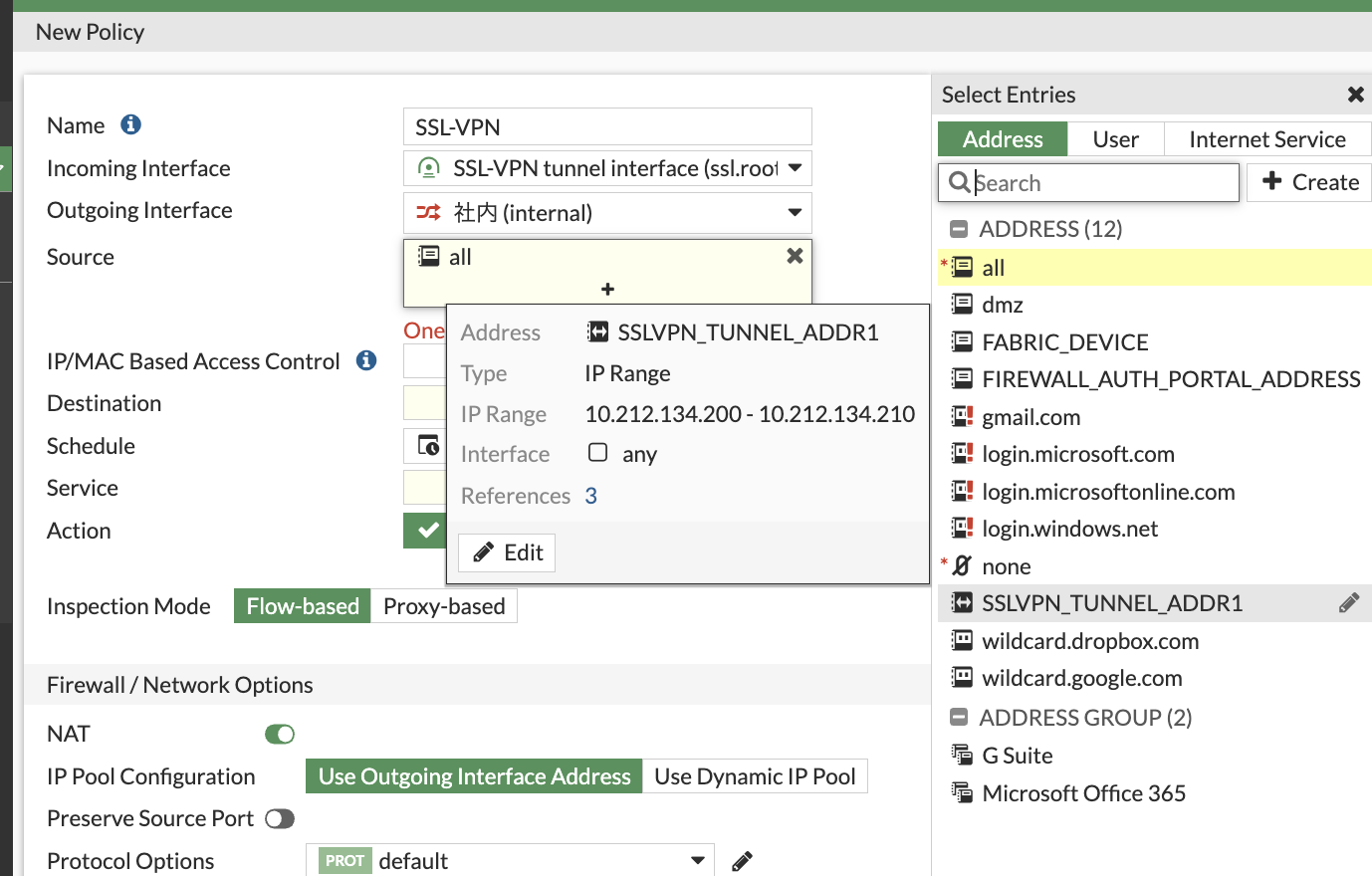This screenshot has width=1372, height=876.
Task: Click the 'all' address icon in Select Entries
Action: 962,267
